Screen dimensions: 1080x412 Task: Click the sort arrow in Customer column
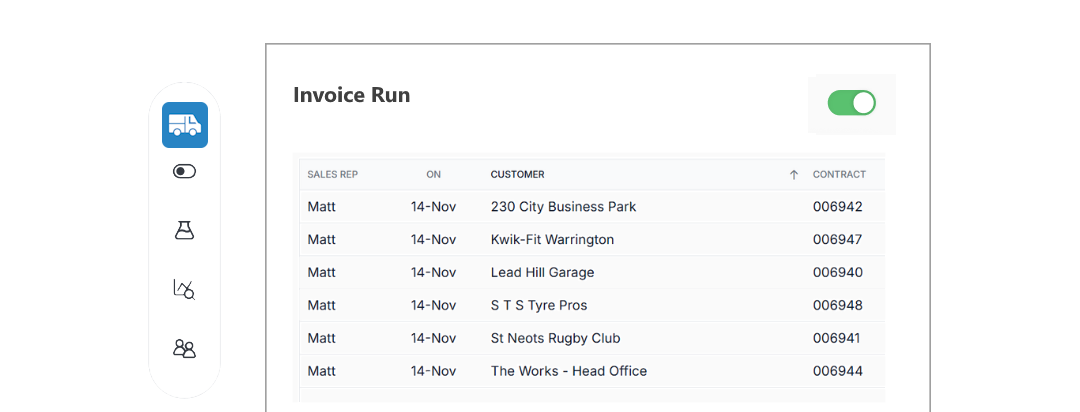pos(794,174)
